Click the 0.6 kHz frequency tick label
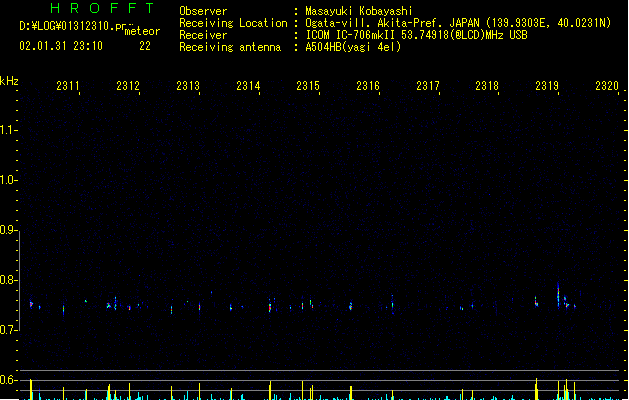Image resolution: width=629 pixels, height=400 pixels. click(8, 380)
